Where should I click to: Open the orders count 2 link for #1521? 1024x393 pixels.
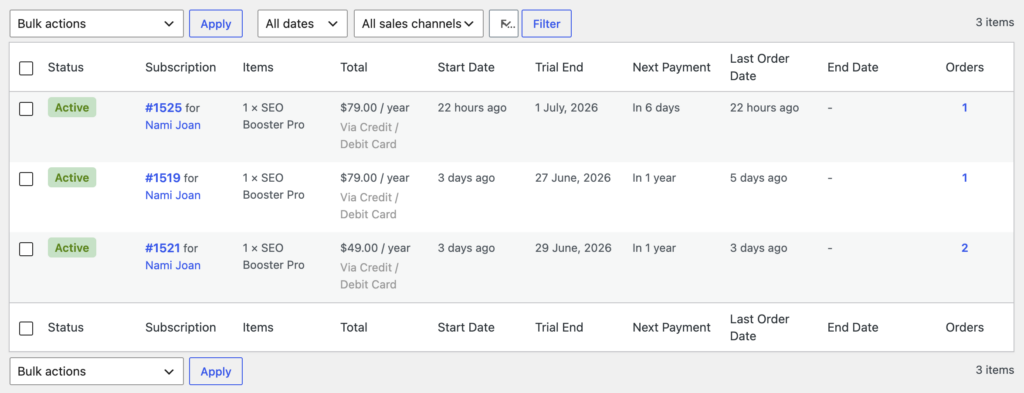(x=965, y=248)
